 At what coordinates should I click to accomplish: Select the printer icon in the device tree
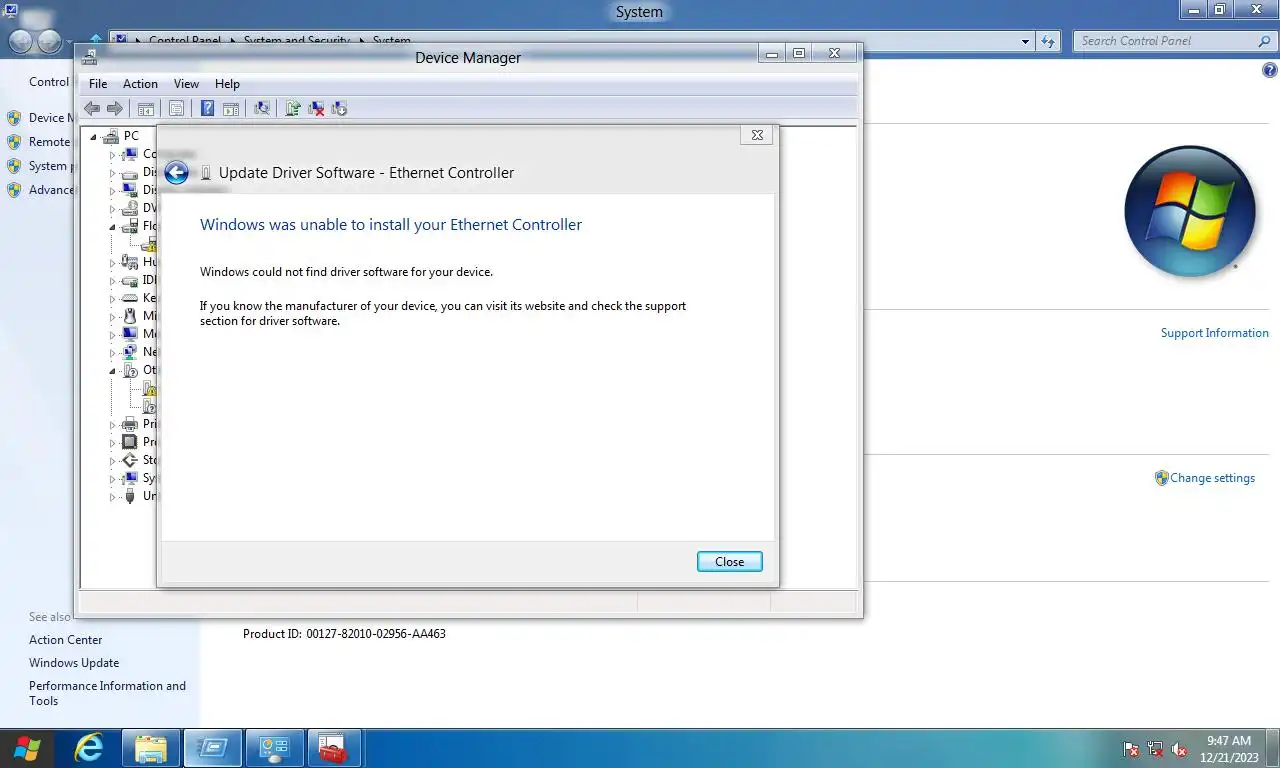pos(129,424)
